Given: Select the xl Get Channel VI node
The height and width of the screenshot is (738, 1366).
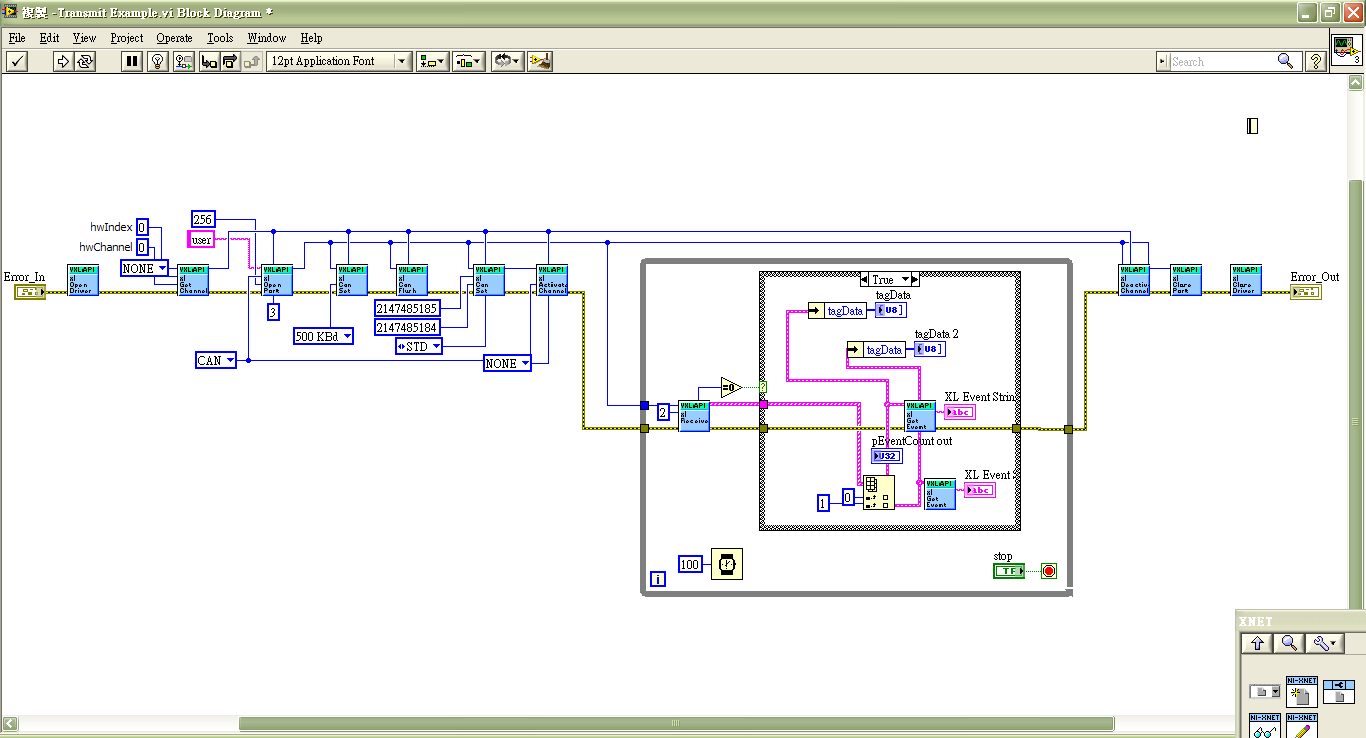Looking at the screenshot, I should (x=194, y=280).
